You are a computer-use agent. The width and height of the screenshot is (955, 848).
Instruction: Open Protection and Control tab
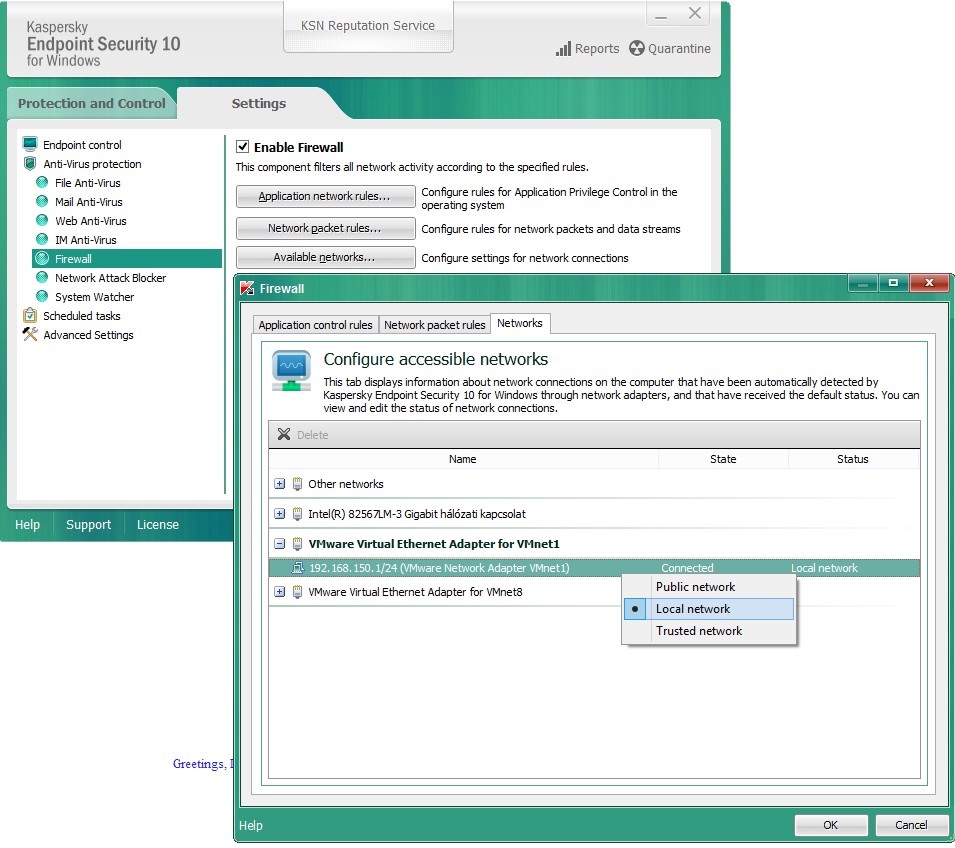[x=91, y=104]
